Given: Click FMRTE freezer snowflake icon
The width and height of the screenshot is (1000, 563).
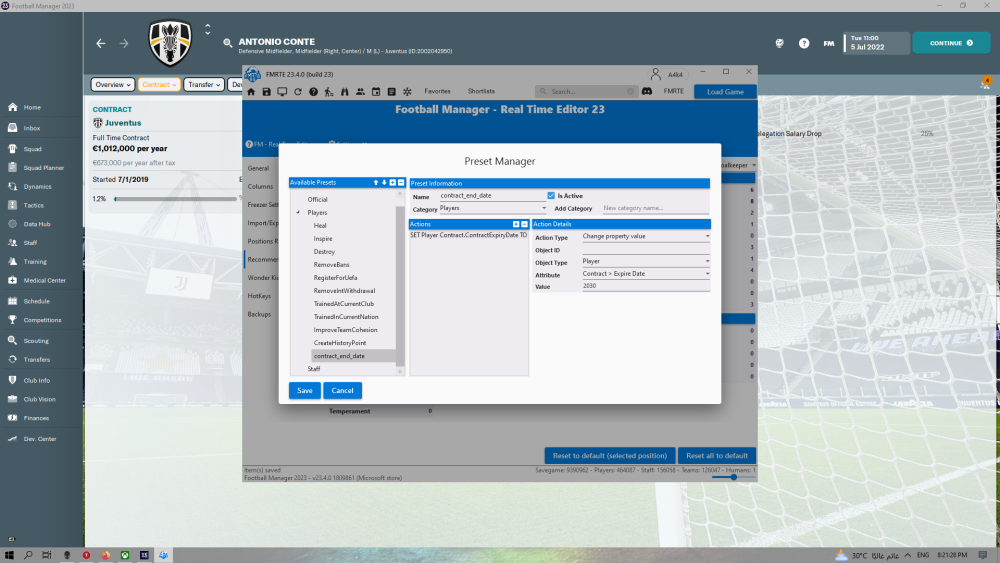Looking at the screenshot, I should (x=407, y=92).
